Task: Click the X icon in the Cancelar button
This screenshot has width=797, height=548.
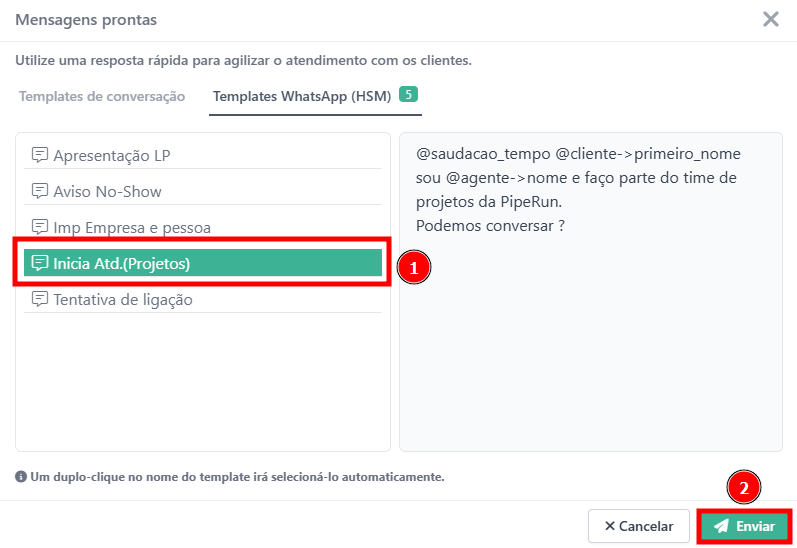Action: pos(608,526)
